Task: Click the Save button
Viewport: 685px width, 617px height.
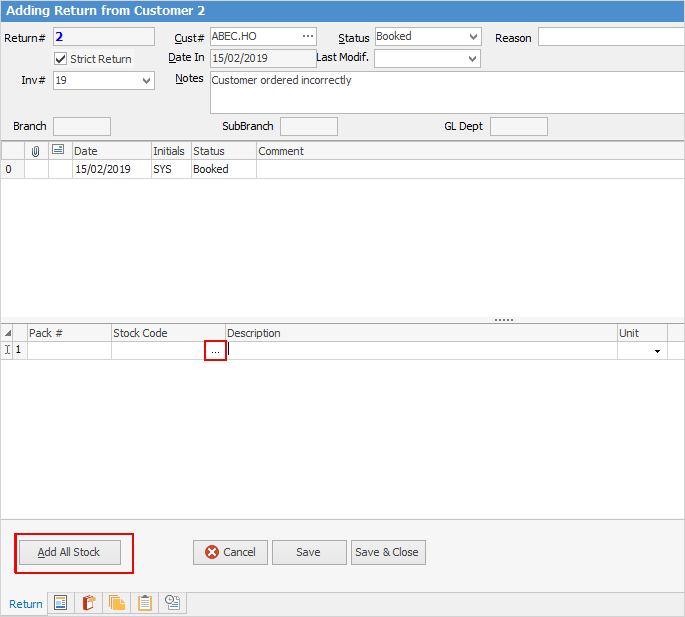Action: click(309, 552)
